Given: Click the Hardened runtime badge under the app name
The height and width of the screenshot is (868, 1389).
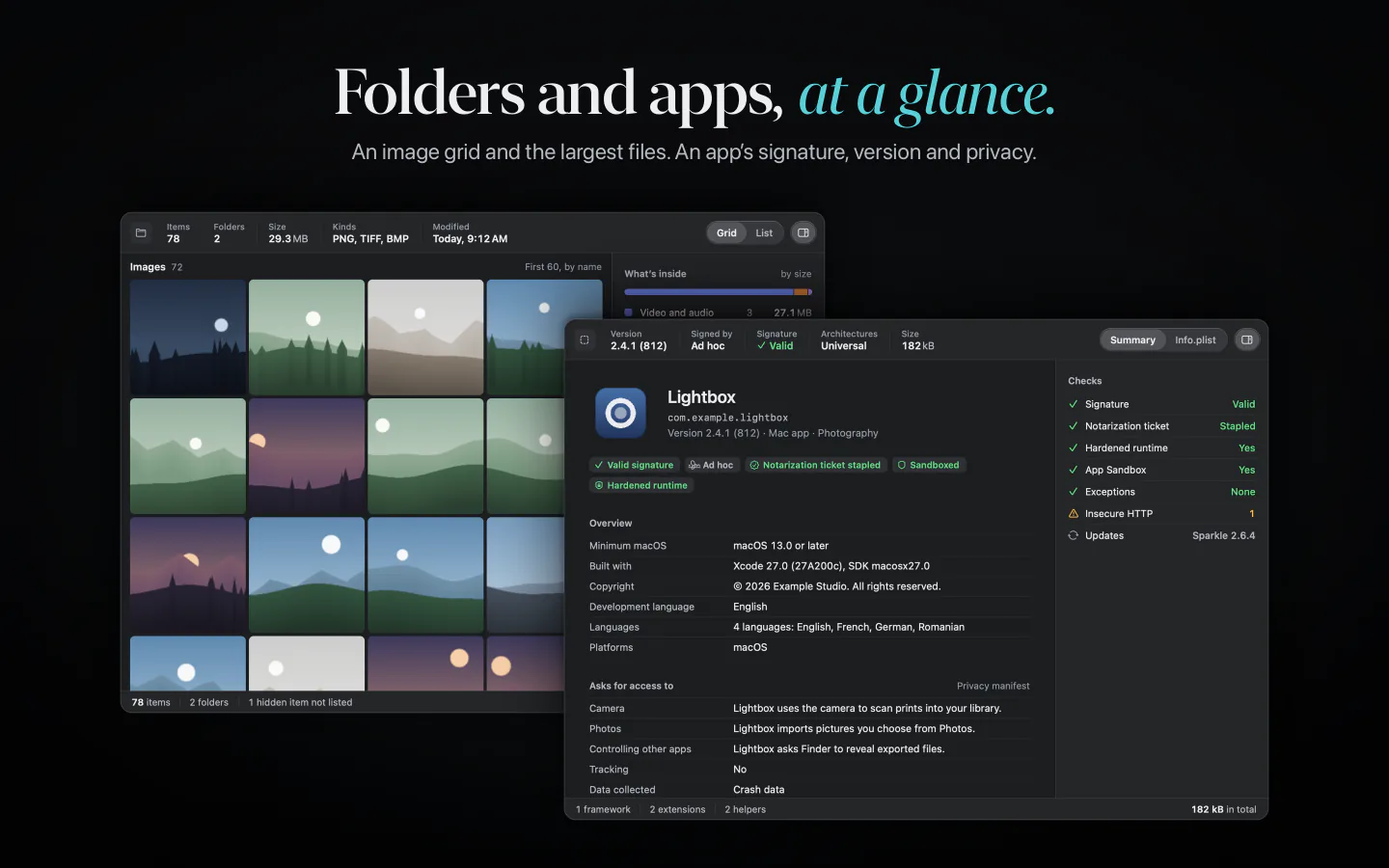Looking at the screenshot, I should point(641,485).
